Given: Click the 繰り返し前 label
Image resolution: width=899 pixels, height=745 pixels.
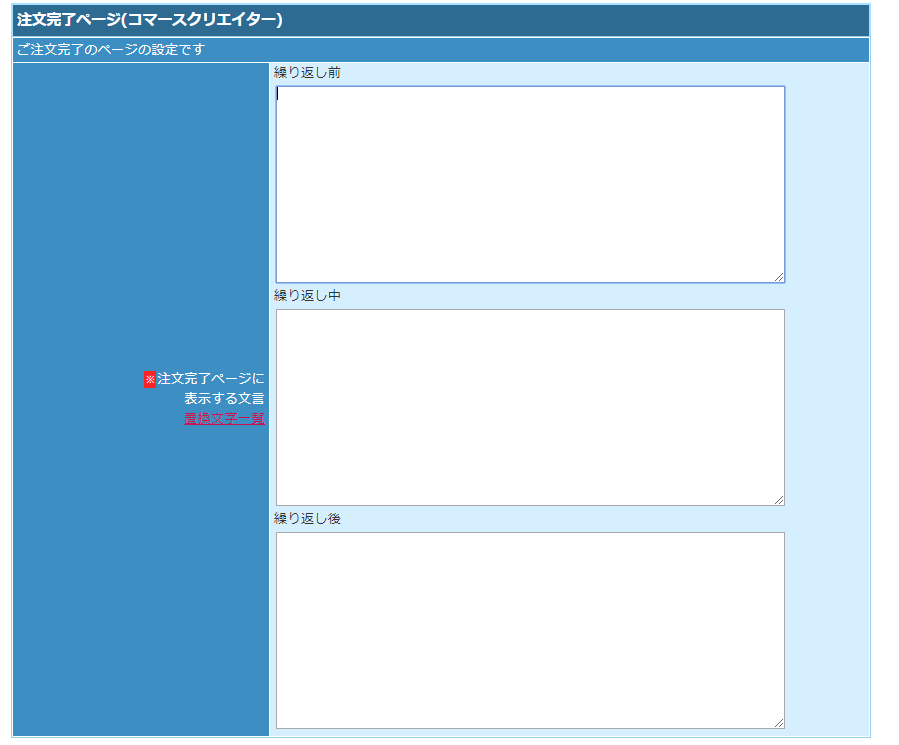Looking at the screenshot, I should tap(307, 72).
